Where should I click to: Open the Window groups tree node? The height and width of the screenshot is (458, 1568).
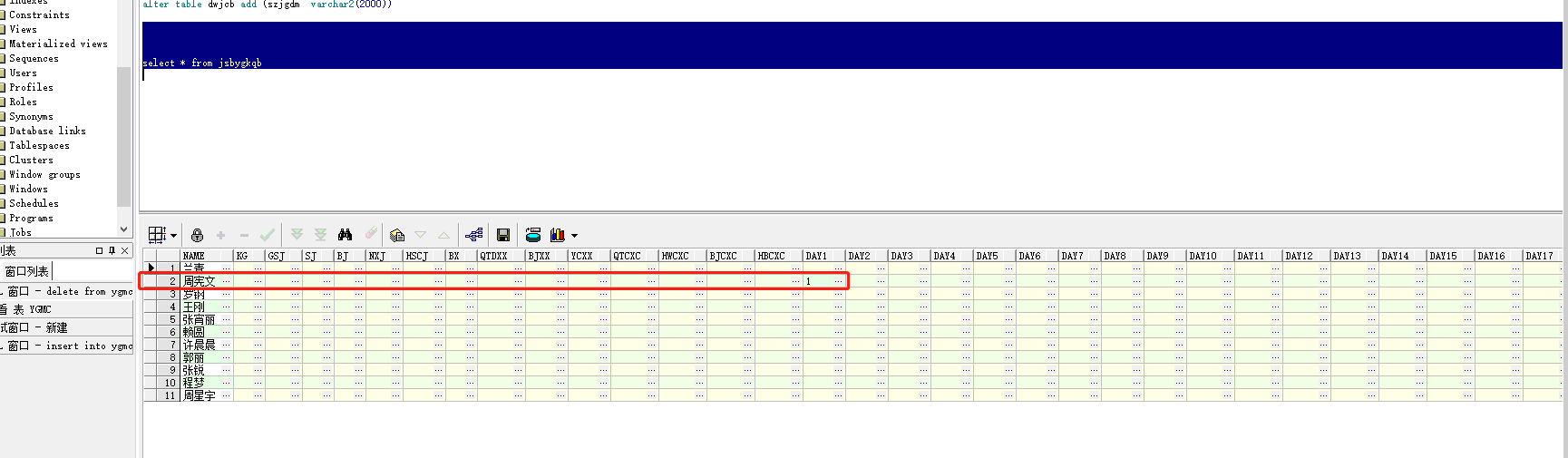click(x=44, y=174)
